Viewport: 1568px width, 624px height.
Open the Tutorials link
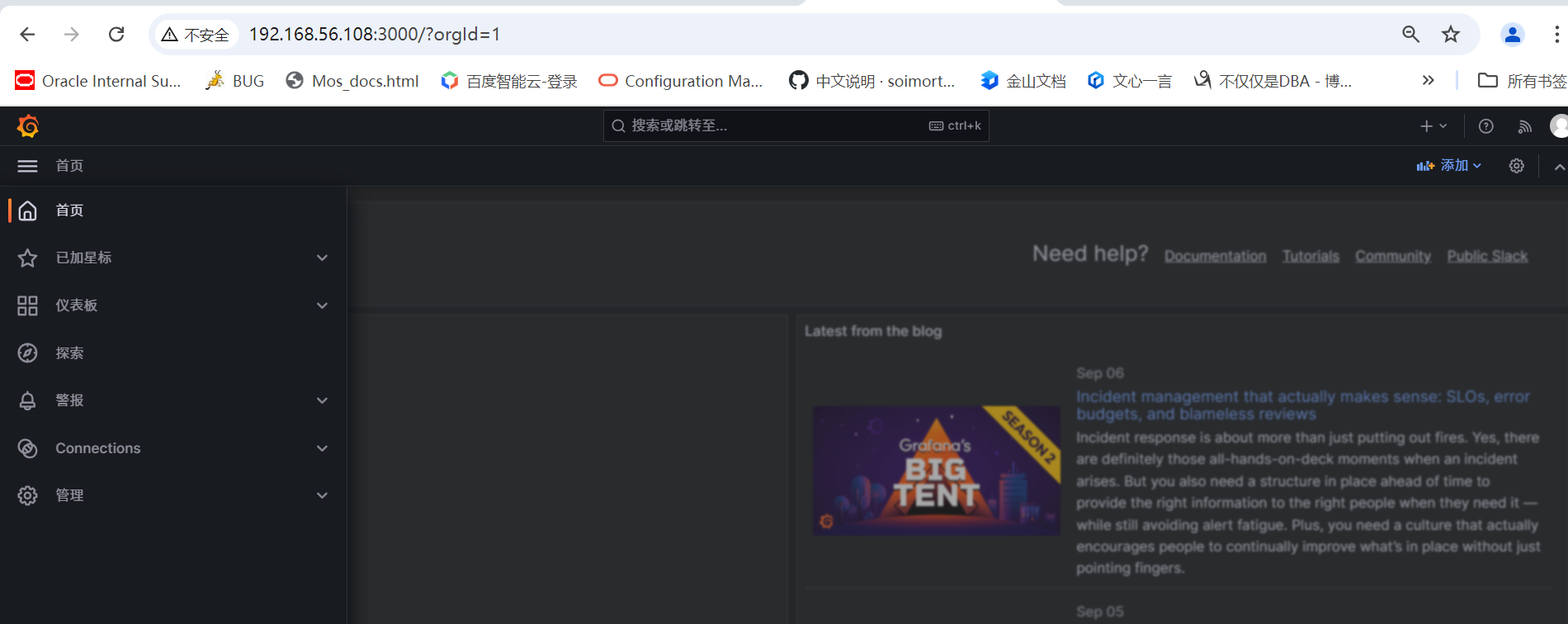(1311, 257)
